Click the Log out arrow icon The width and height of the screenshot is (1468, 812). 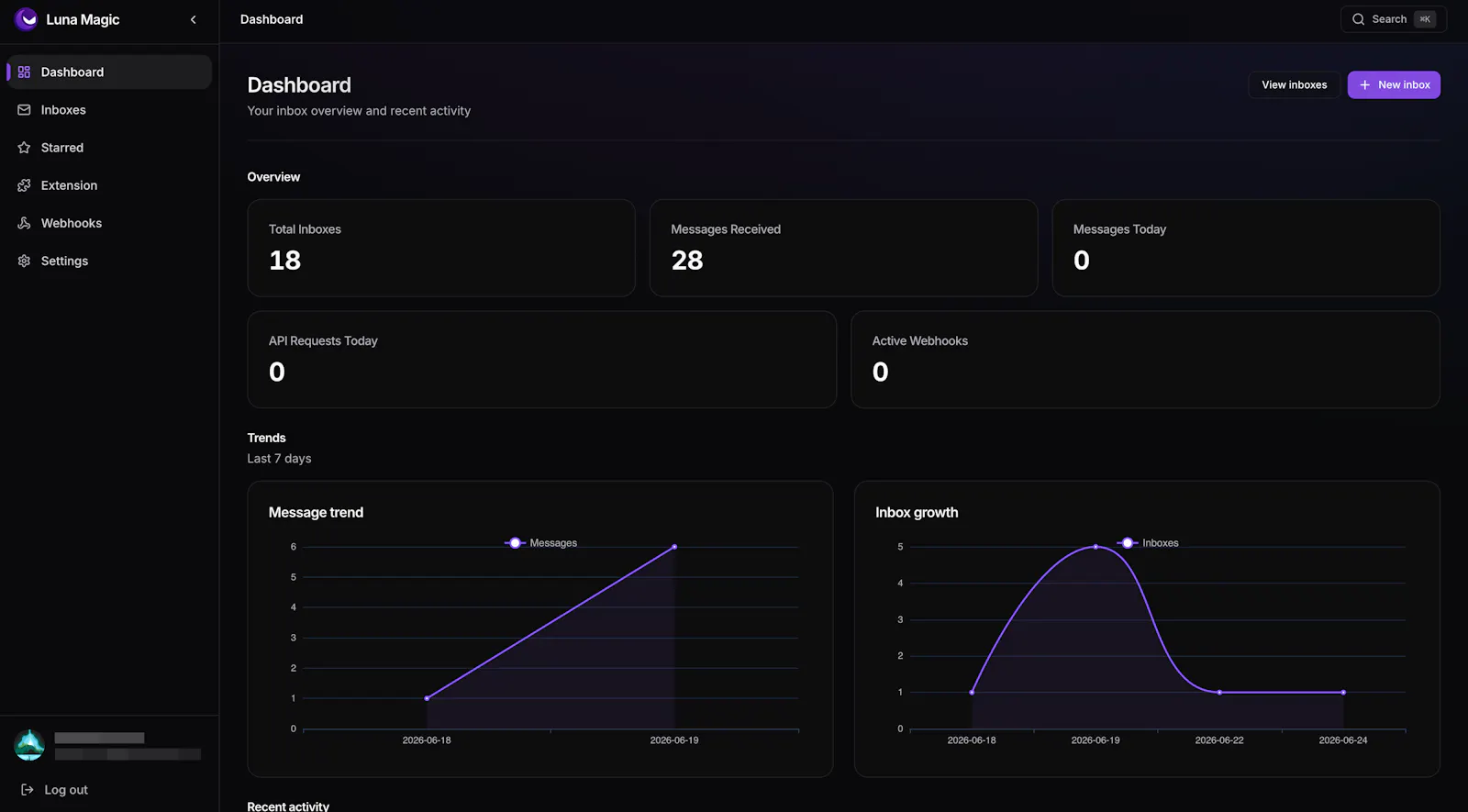(28, 790)
